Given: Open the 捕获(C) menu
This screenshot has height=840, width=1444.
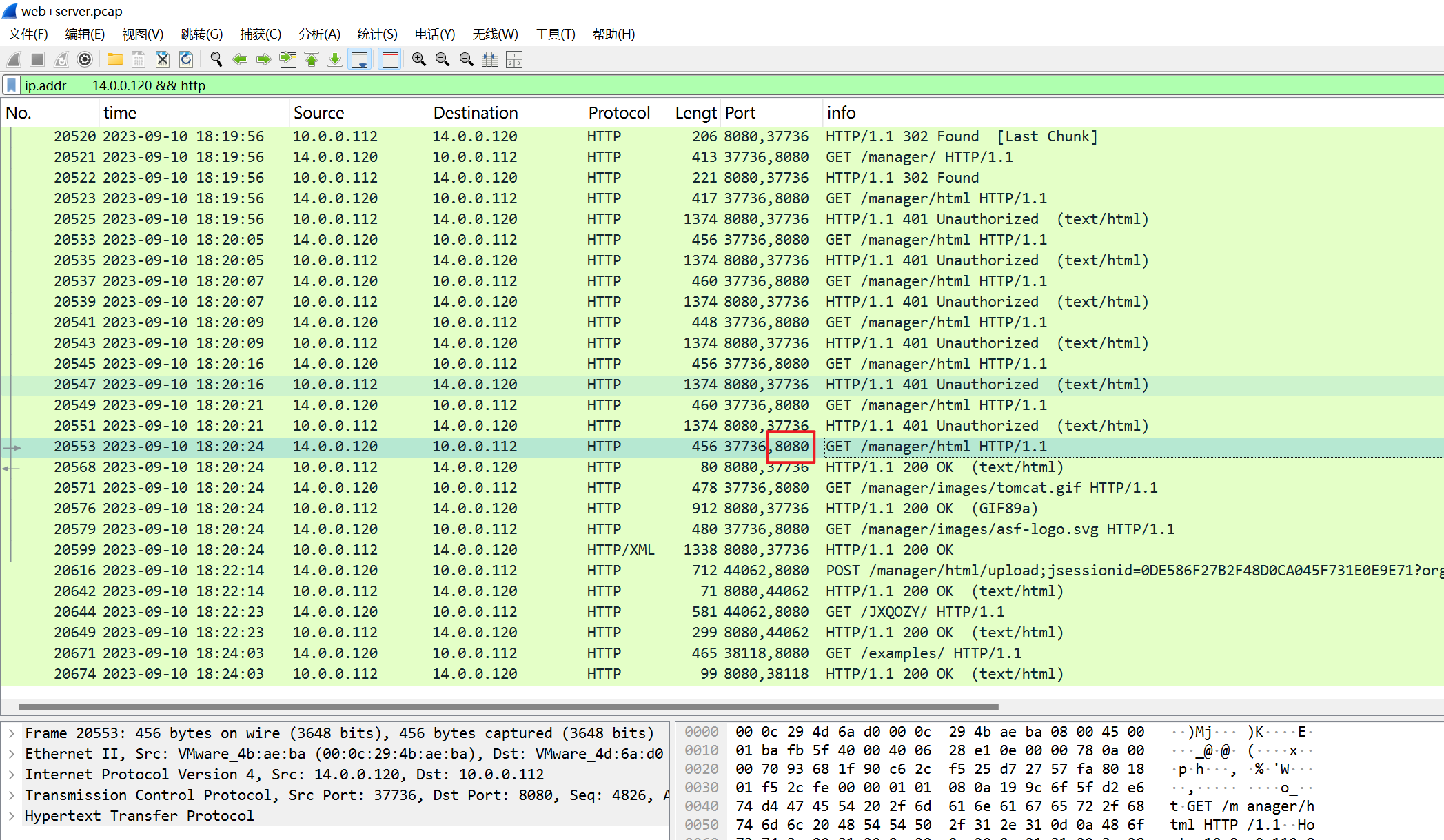Looking at the screenshot, I should (261, 34).
